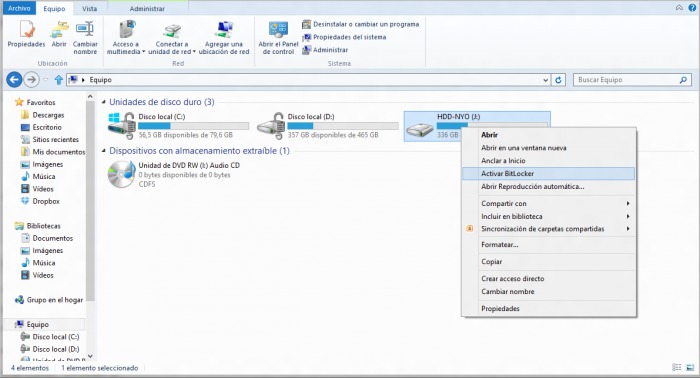Open Disco local (C:) in sidebar tree
Screen dimensions: 700x378
(50, 337)
